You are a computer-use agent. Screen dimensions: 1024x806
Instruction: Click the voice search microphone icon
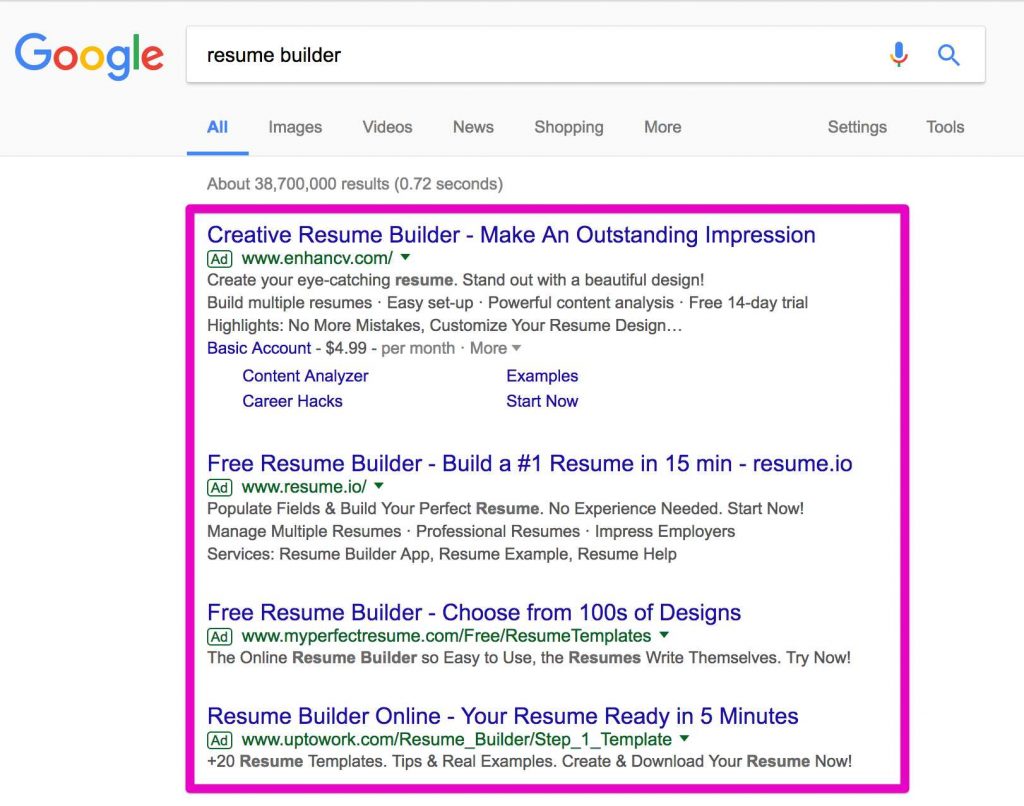(899, 55)
